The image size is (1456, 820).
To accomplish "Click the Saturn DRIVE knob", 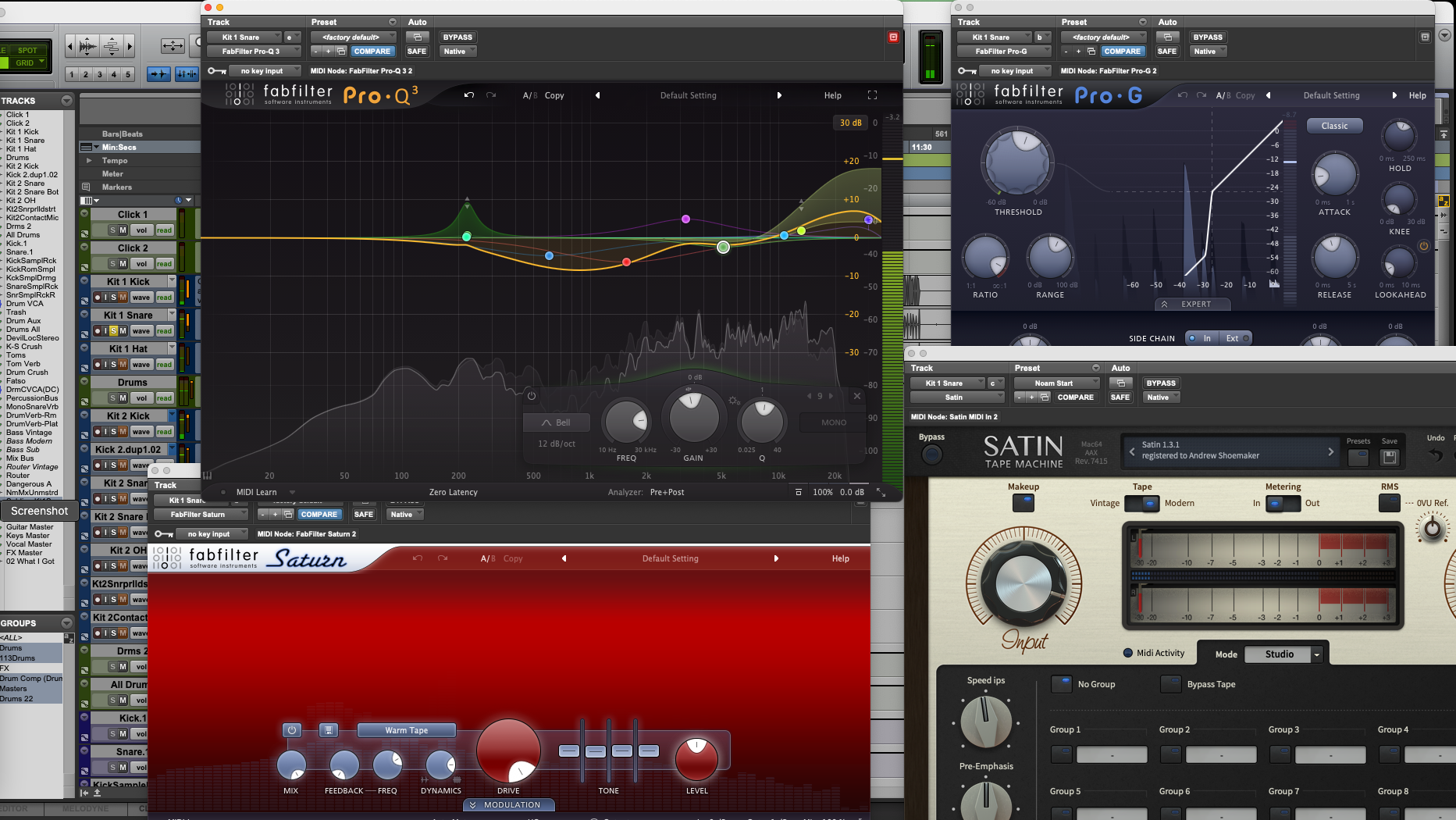I will pyautogui.click(x=508, y=750).
